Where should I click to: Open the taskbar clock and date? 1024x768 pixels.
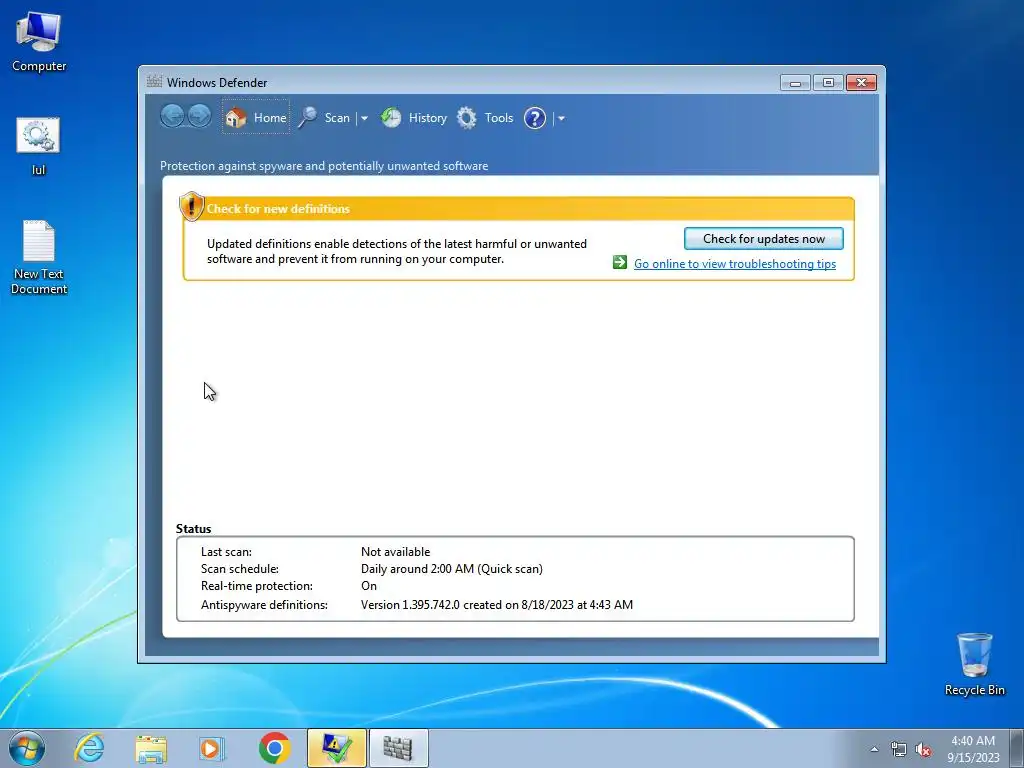pyautogui.click(x=972, y=749)
